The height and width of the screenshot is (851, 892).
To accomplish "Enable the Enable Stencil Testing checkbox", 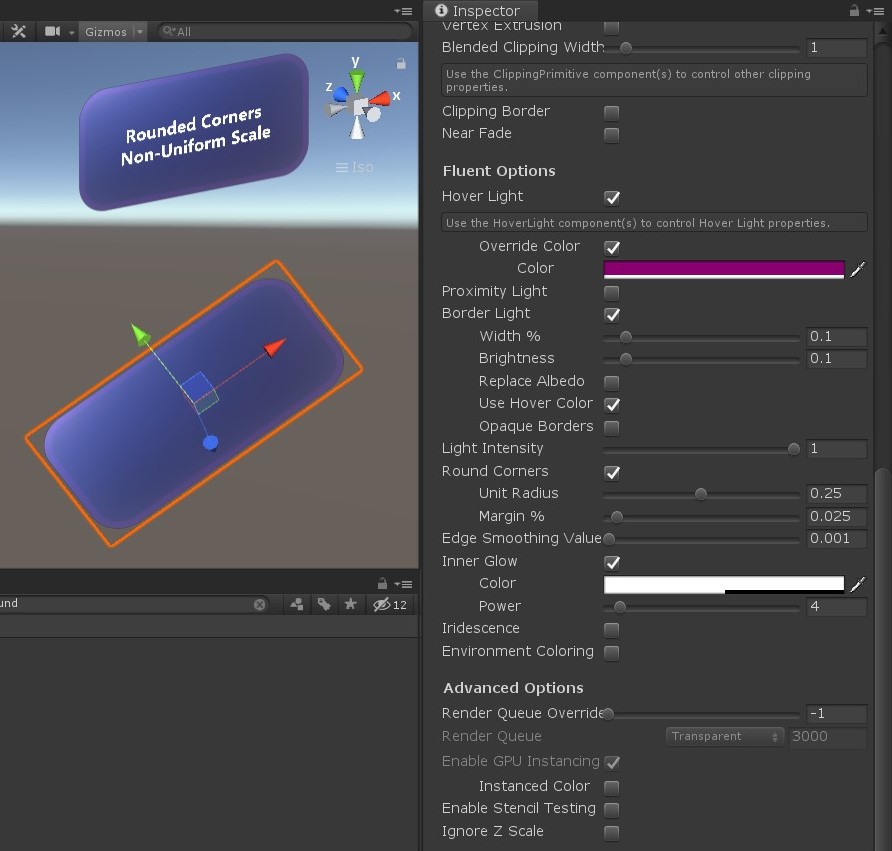I will 612,809.
